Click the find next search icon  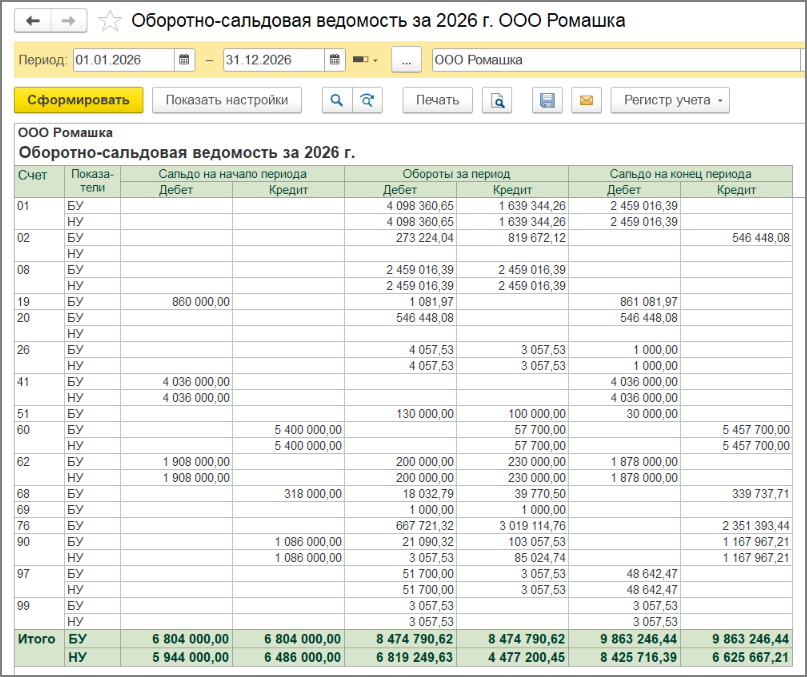[367, 100]
